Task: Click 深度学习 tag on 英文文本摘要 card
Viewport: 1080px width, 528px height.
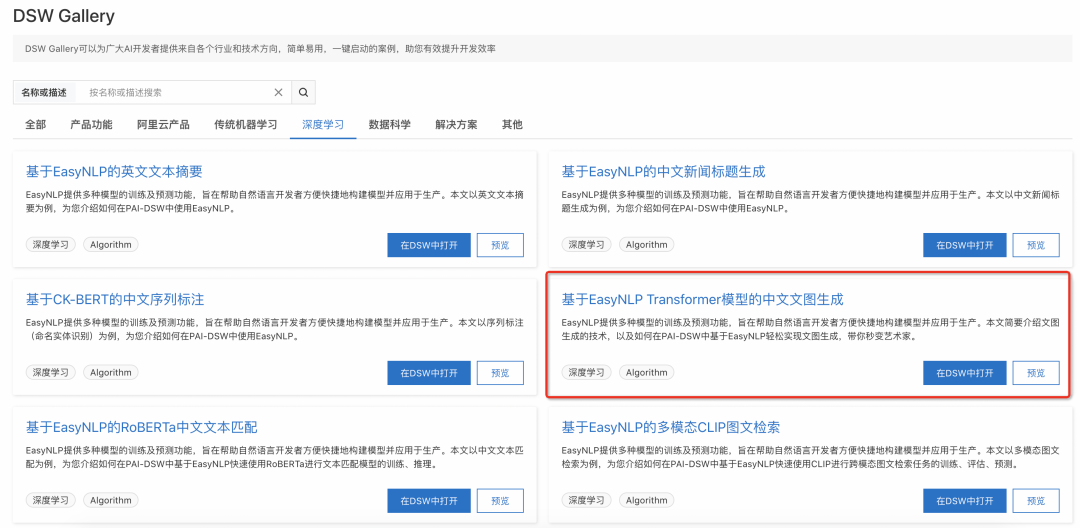Action: pos(51,244)
